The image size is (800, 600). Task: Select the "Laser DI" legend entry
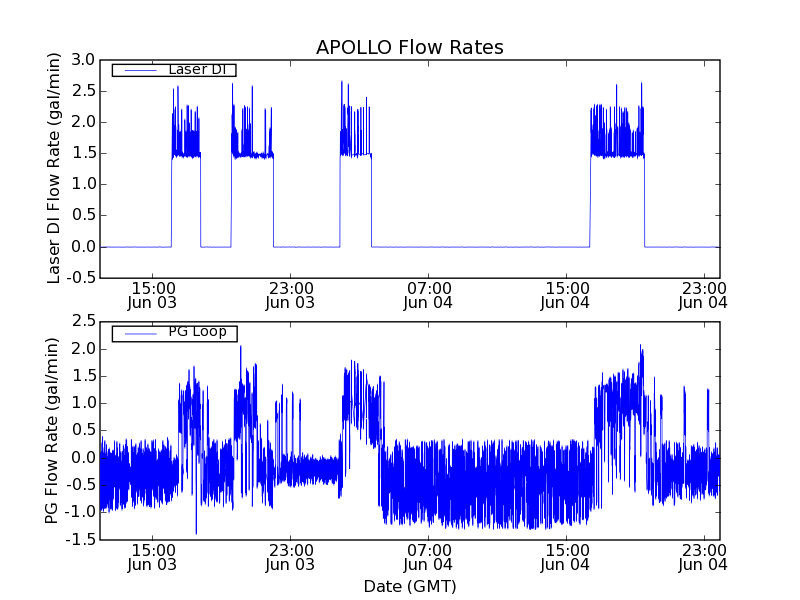coord(174,70)
